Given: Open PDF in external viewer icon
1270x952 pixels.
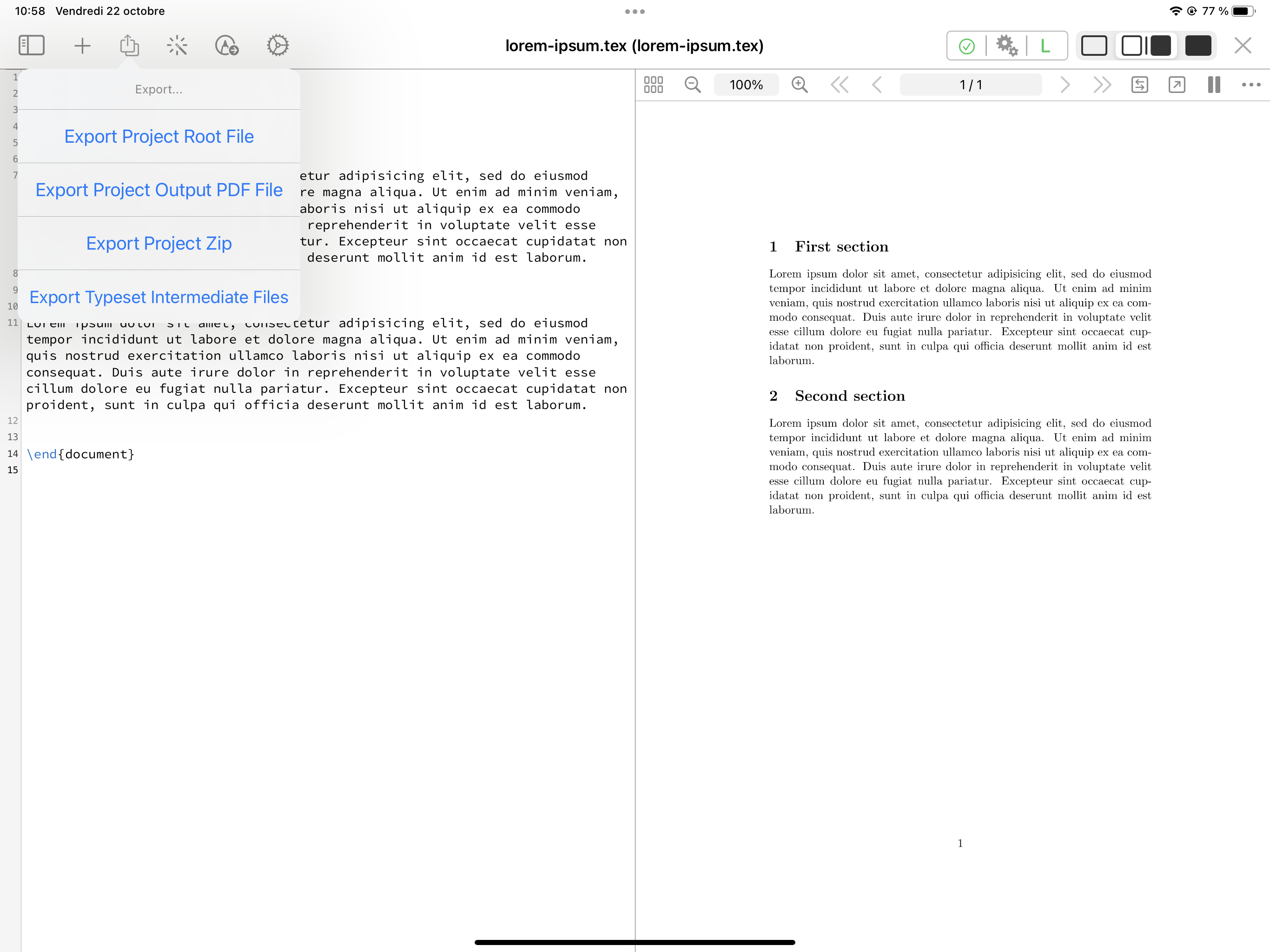Looking at the screenshot, I should click(x=1177, y=85).
